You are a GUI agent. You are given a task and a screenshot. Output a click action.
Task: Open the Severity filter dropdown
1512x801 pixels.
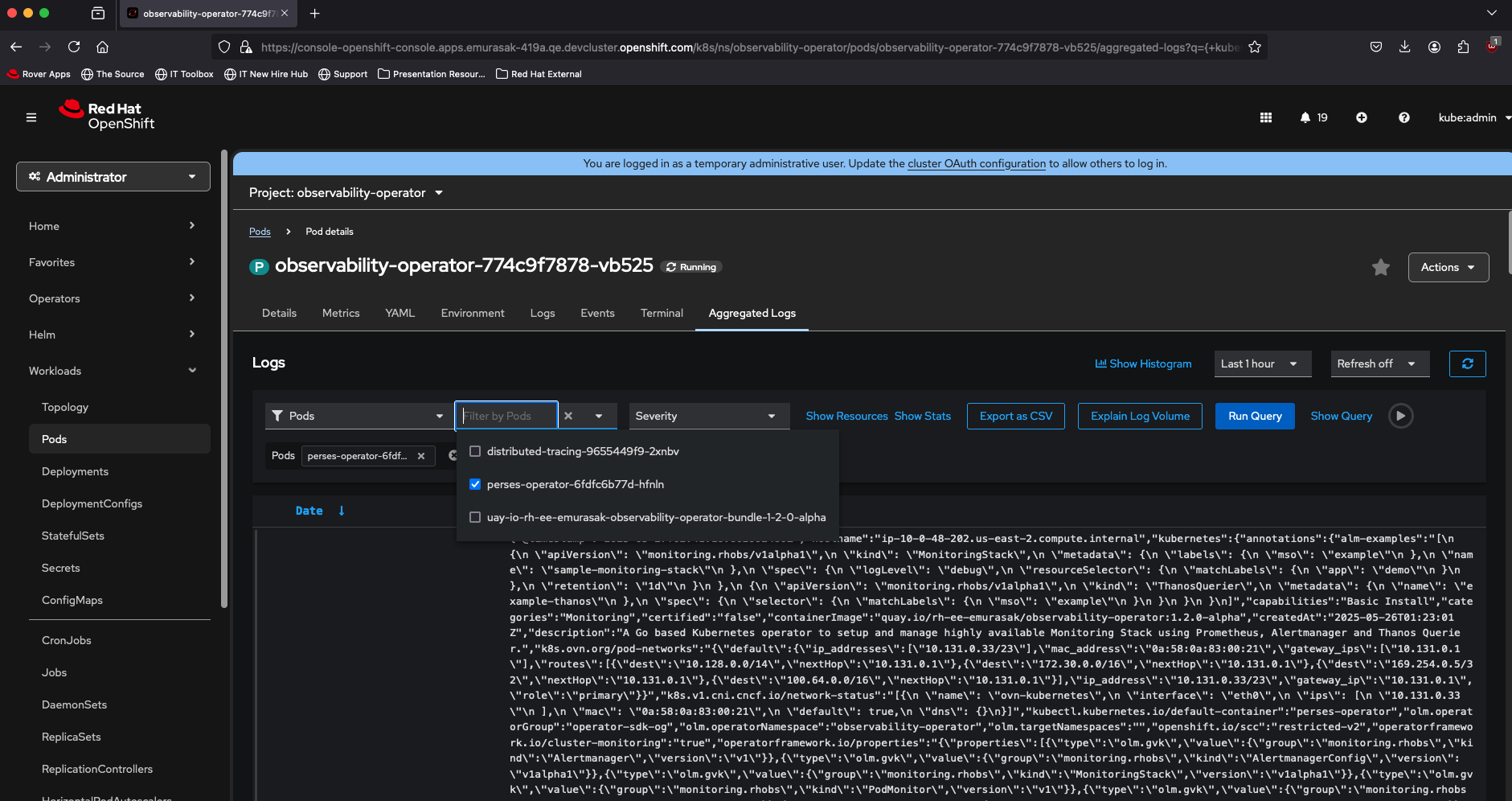[x=709, y=416]
